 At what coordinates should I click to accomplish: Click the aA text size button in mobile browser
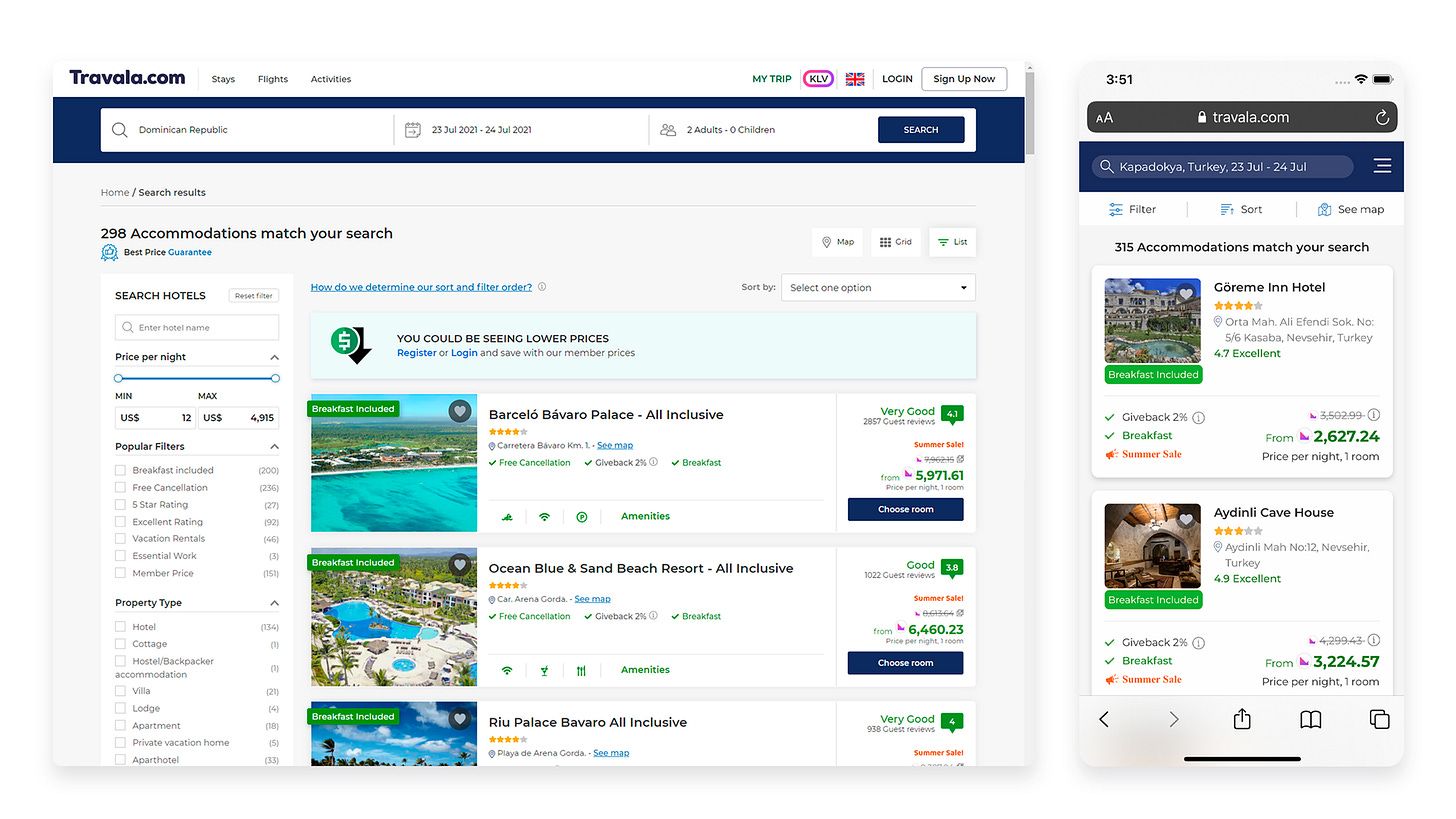pos(1104,118)
